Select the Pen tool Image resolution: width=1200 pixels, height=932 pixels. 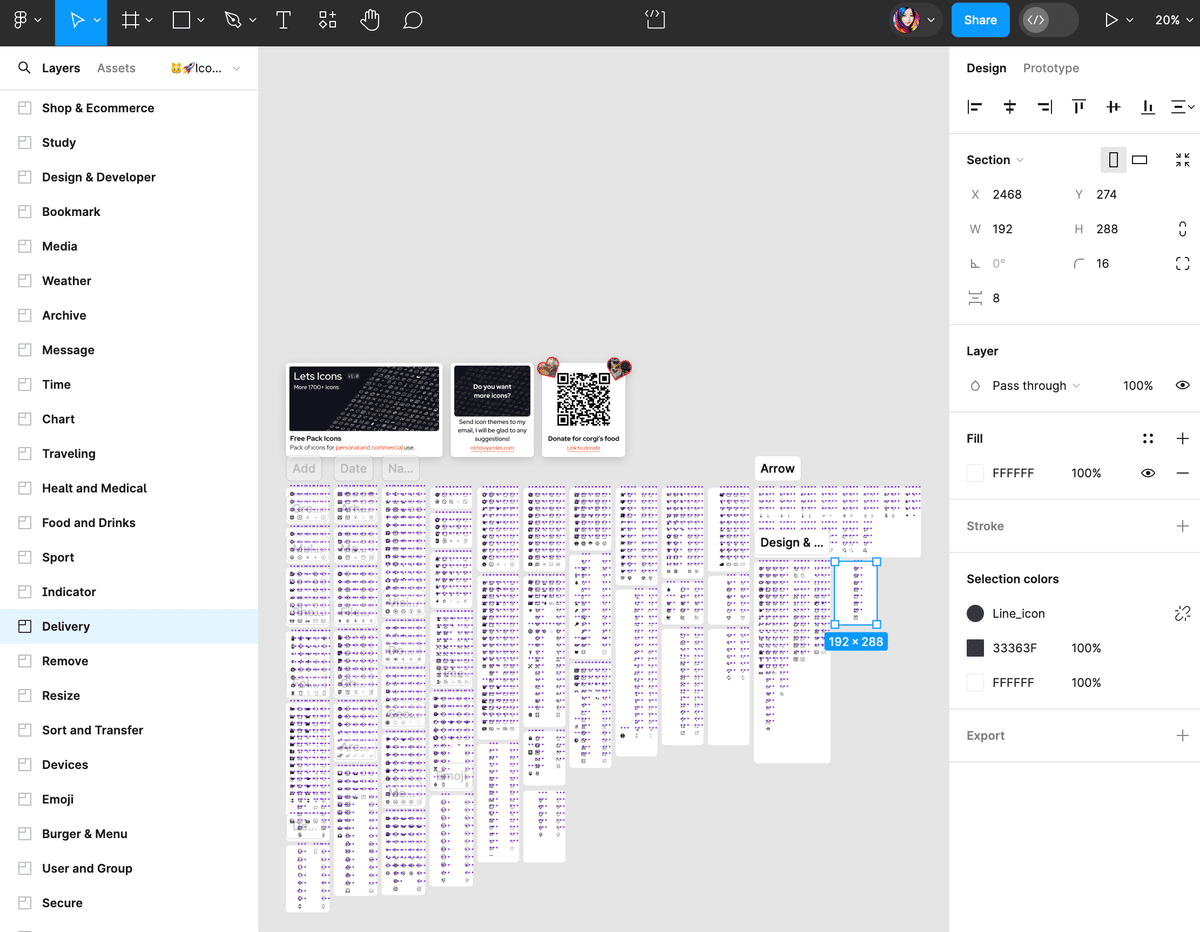click(233, 20)
